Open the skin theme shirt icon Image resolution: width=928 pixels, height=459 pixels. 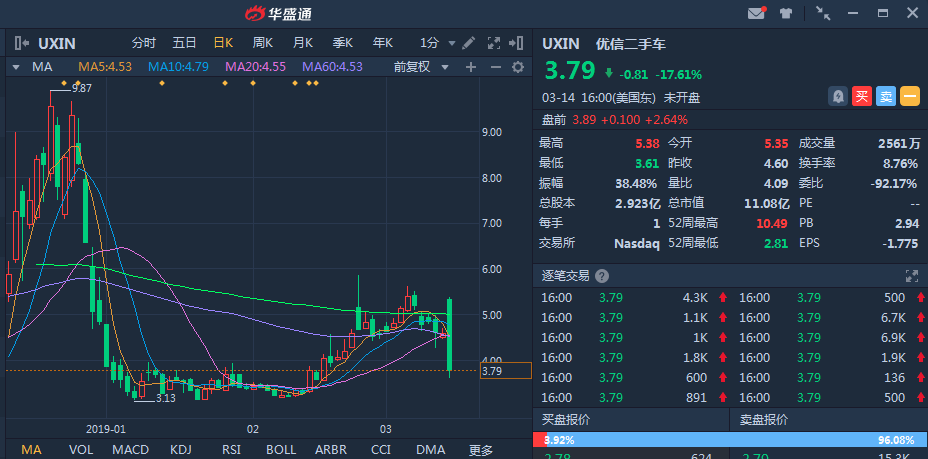point(786,13)
